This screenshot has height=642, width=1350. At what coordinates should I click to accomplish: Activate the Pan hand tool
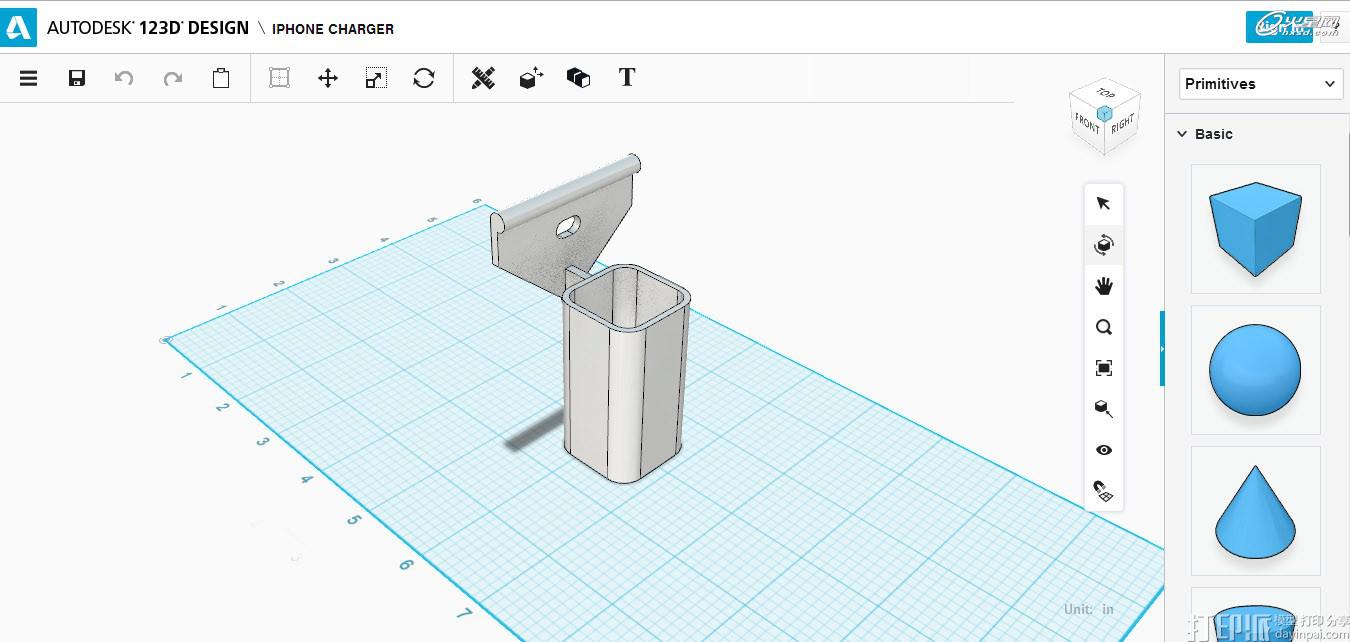[1104, 286]
